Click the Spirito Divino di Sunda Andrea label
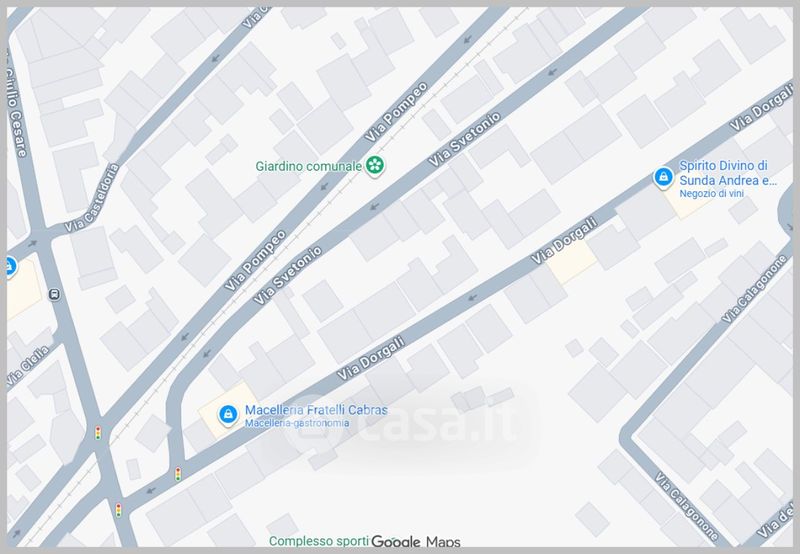 point(728,173)
